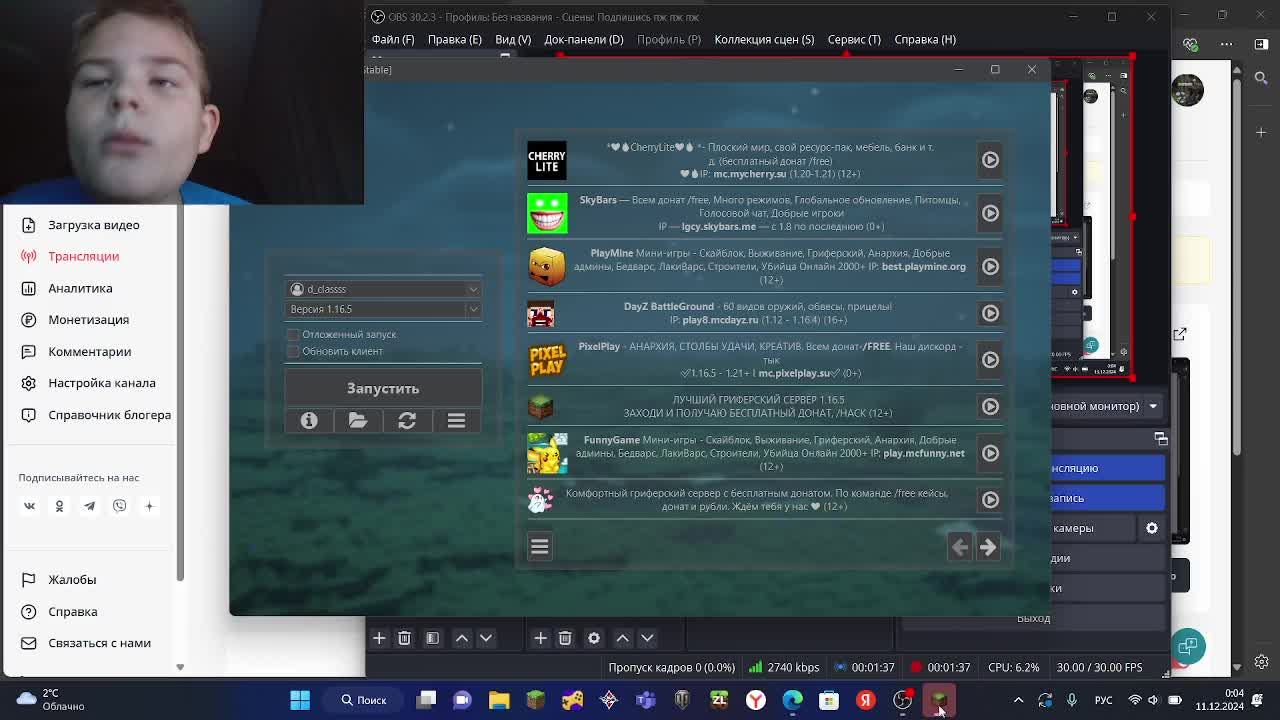Start DayZ BattleGround server with play icon

coord(990,313)
